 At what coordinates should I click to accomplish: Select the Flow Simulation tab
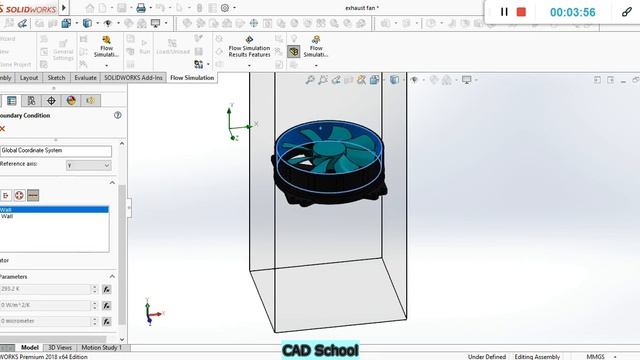tap(192, 78)
